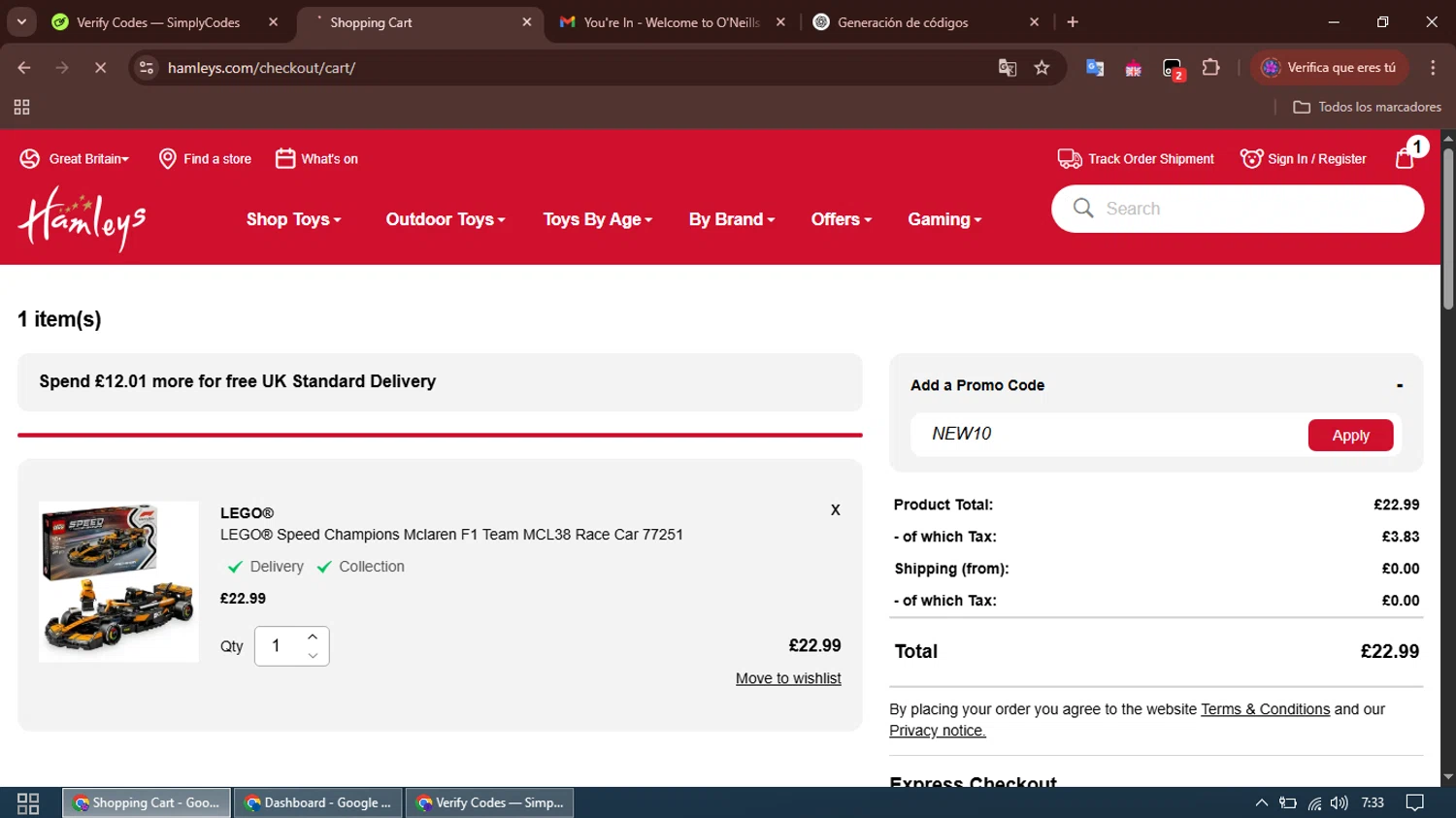Open the Find a store link
Image resolution: width=1456 pixels, height=818 pixels.
[x=205, y=159]
